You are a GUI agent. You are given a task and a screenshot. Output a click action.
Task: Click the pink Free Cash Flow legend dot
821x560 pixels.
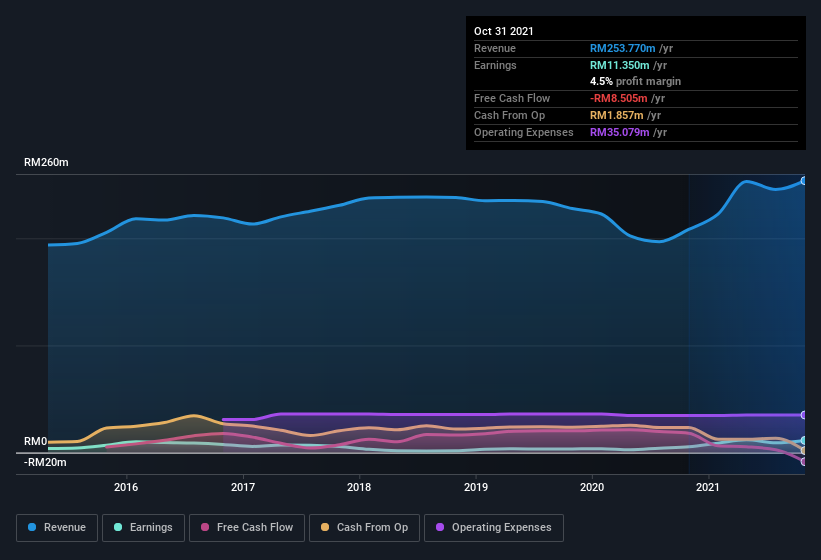205,527
